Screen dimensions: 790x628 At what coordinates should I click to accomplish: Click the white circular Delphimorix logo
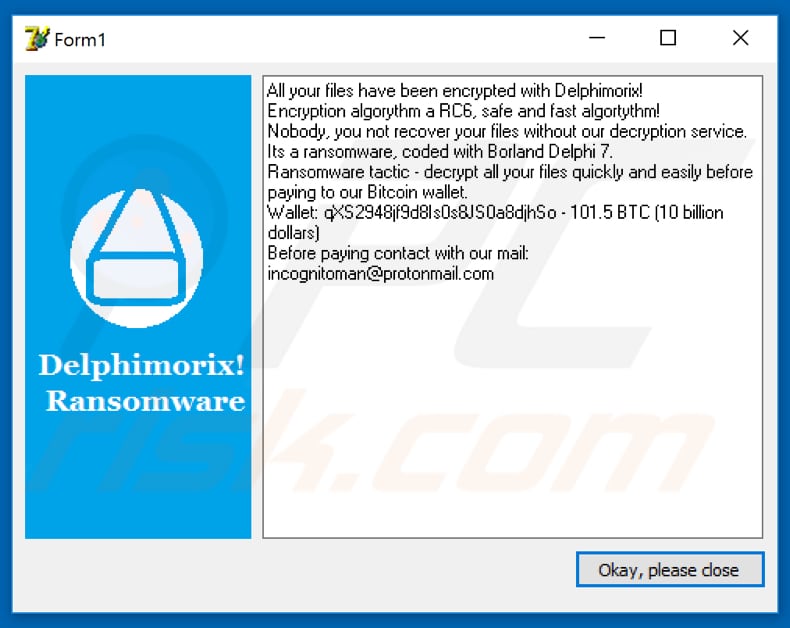point(137,258)
